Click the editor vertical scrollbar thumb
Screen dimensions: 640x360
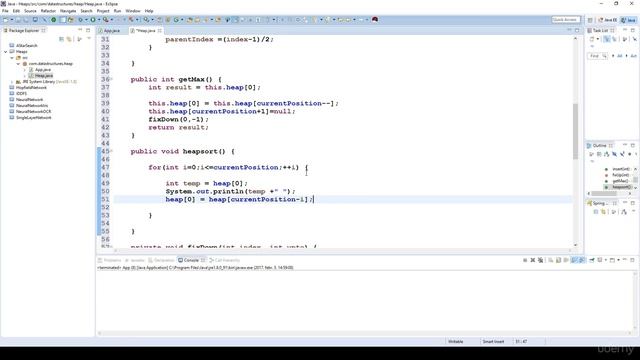pos(576,131)
